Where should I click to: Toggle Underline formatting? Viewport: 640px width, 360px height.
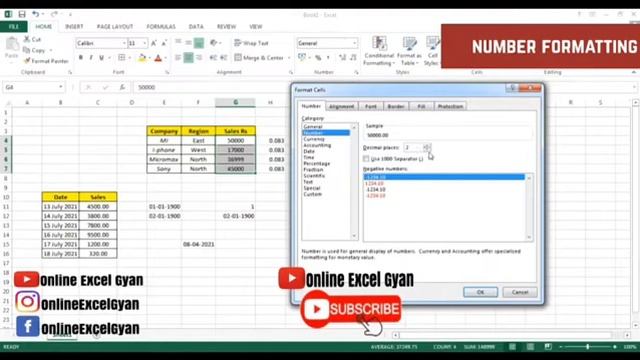tap(101, 58)
